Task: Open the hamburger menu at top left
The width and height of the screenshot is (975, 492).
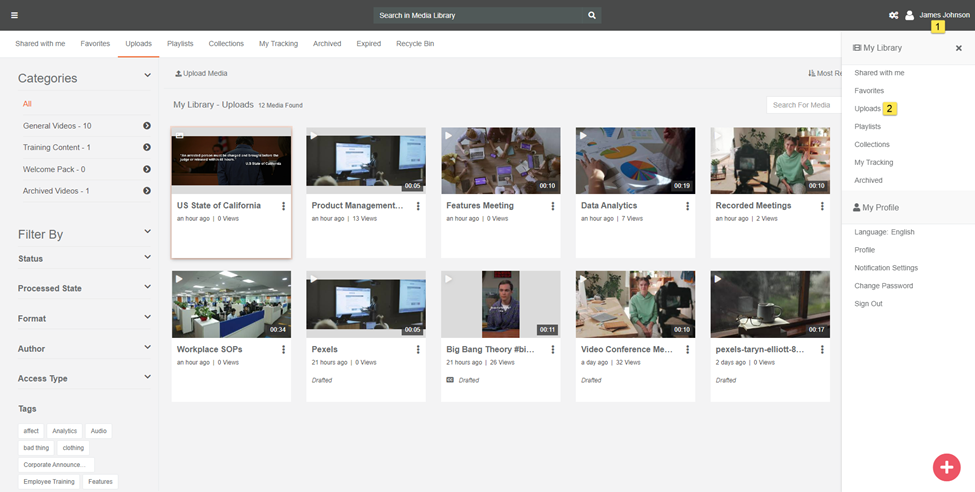Action: tap(14, 15)
